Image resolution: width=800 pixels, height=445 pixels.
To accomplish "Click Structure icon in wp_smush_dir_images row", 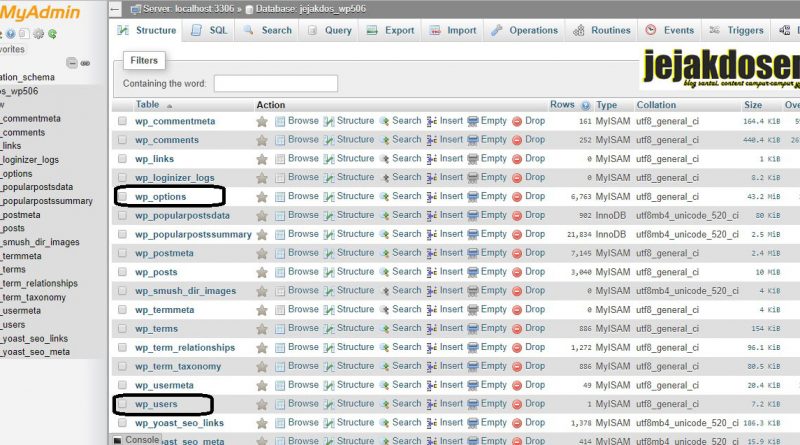I will (x=329, y=291).
